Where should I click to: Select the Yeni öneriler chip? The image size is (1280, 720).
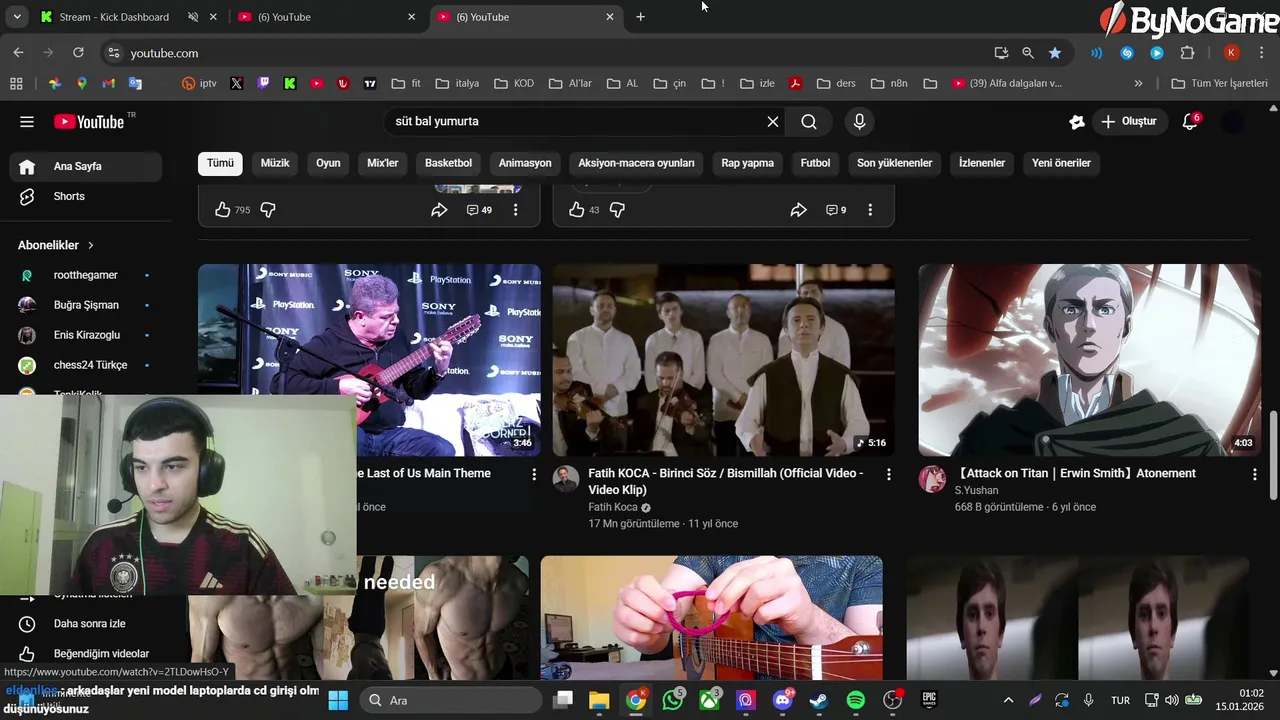pyautogui.click(x=1061, y=163)
